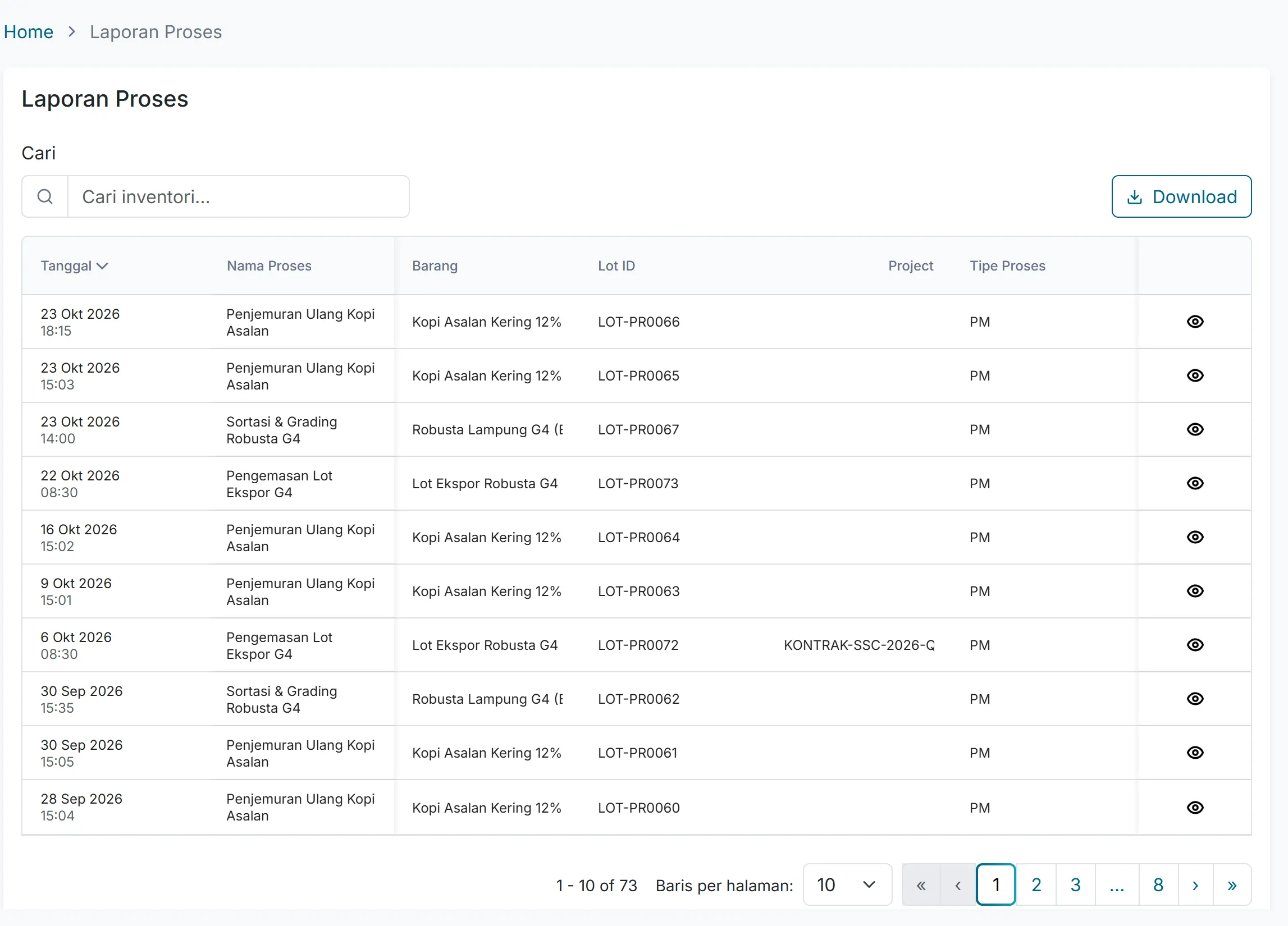Download the process report
The width and height of the screenshot is (1288, 926).
tap(1181, 197)
